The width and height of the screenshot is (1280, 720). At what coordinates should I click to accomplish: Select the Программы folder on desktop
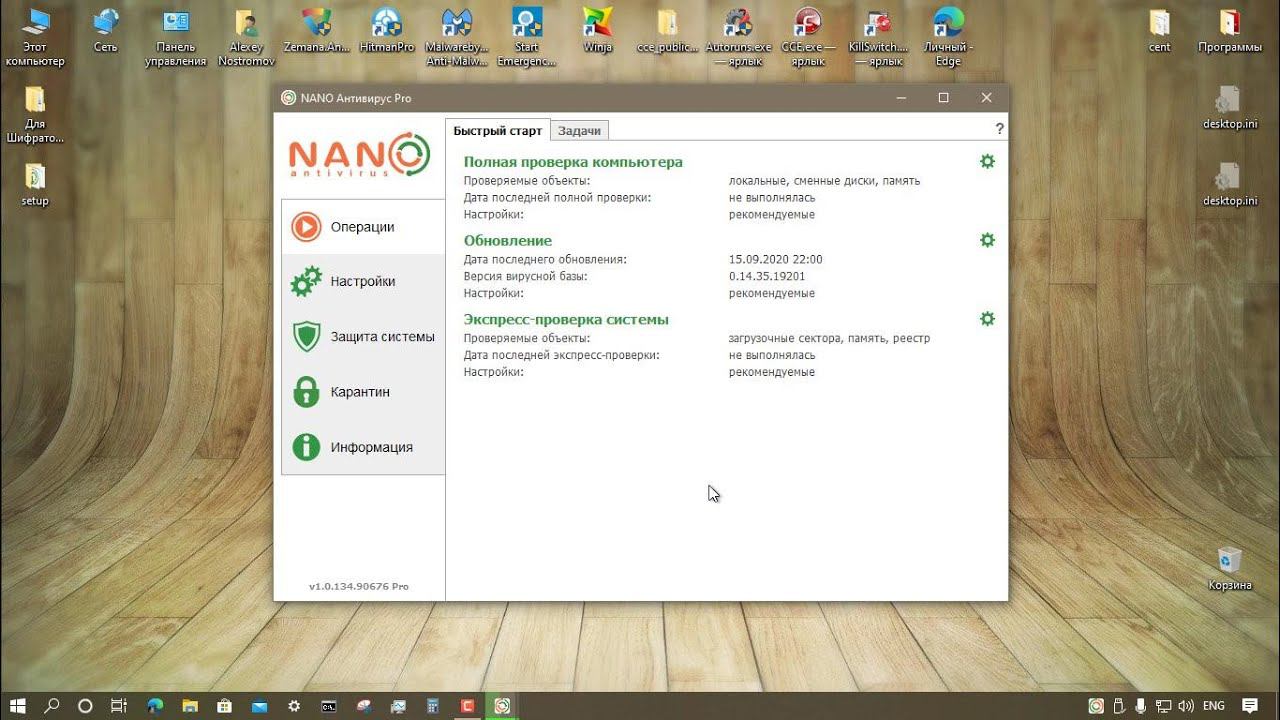pyautogui.click(x=1230, y=31)
